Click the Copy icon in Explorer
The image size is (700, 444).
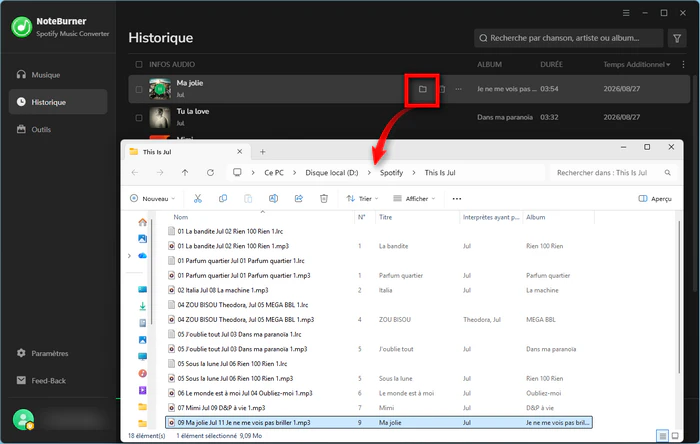(x=223, y=199)
